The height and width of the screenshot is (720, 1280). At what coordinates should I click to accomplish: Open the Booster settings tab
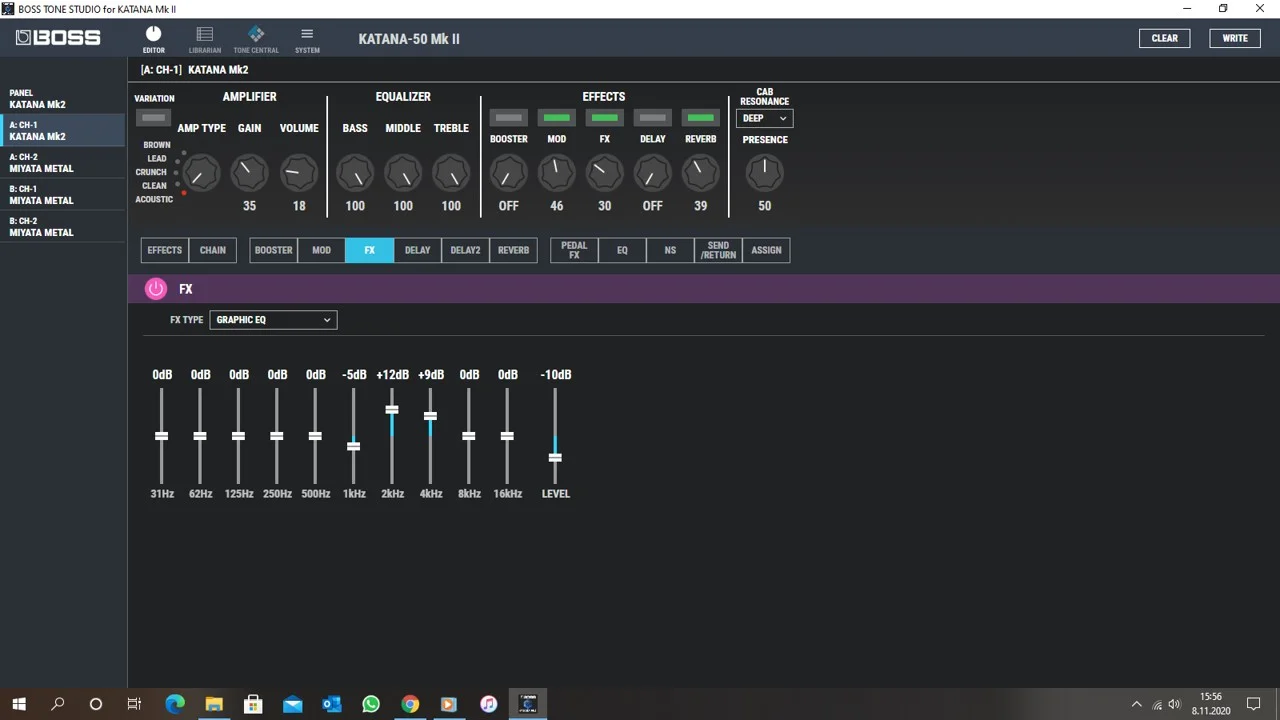(273, 250)
